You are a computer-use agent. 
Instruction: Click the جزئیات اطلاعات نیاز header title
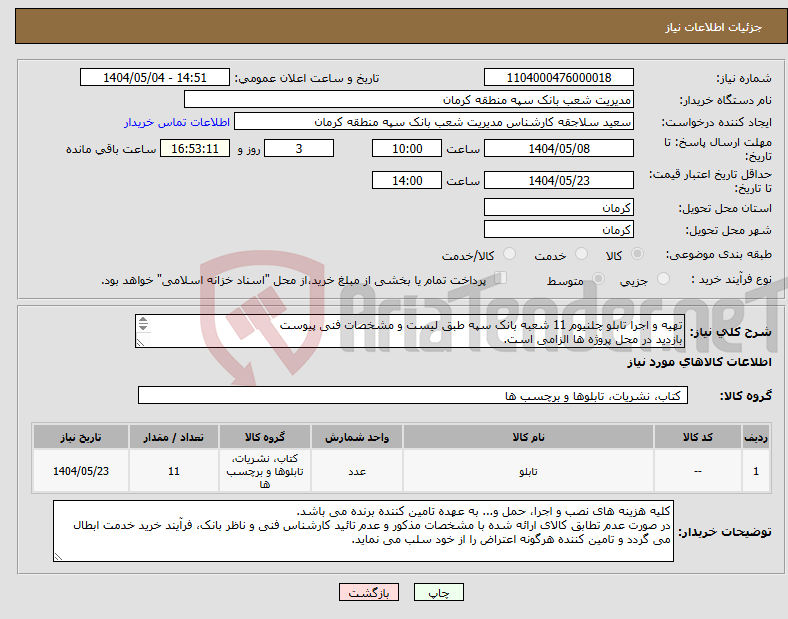click(x=714, y=27)
